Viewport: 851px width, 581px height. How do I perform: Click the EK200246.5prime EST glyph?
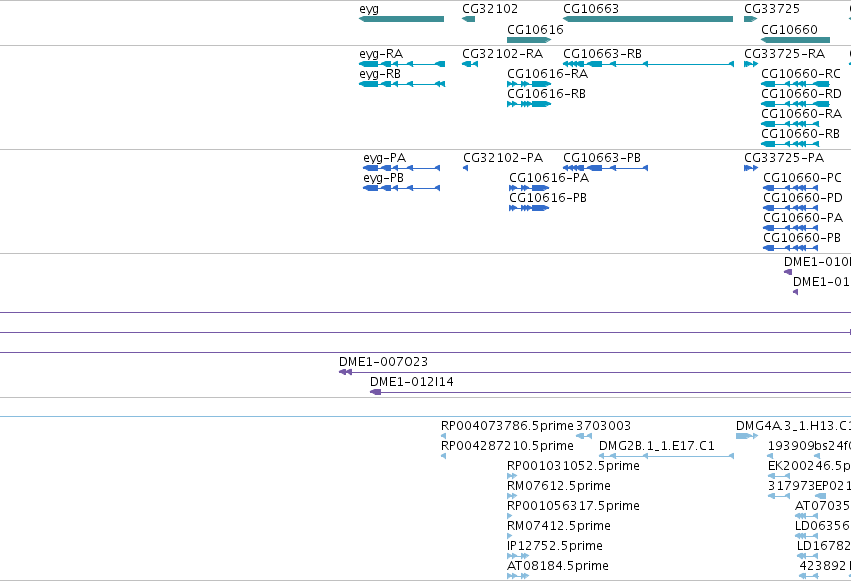point(779,476)
